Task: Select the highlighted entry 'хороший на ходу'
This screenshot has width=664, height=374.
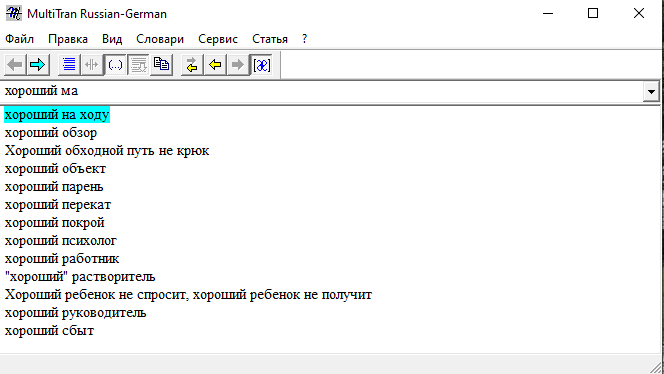Action: pyautogui.click(x=57, y=115)
